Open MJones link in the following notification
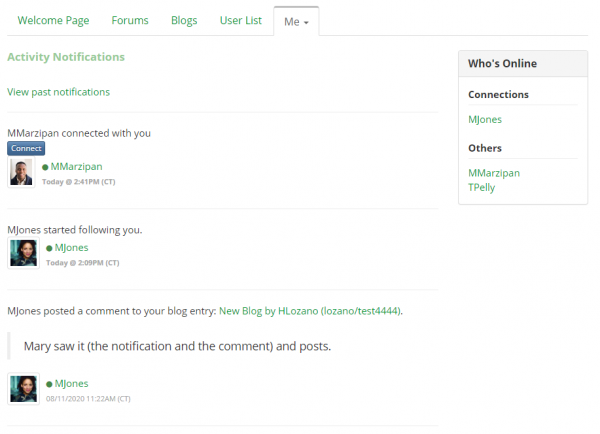This screenshot has width=600, height=434. tap(71, 248)
